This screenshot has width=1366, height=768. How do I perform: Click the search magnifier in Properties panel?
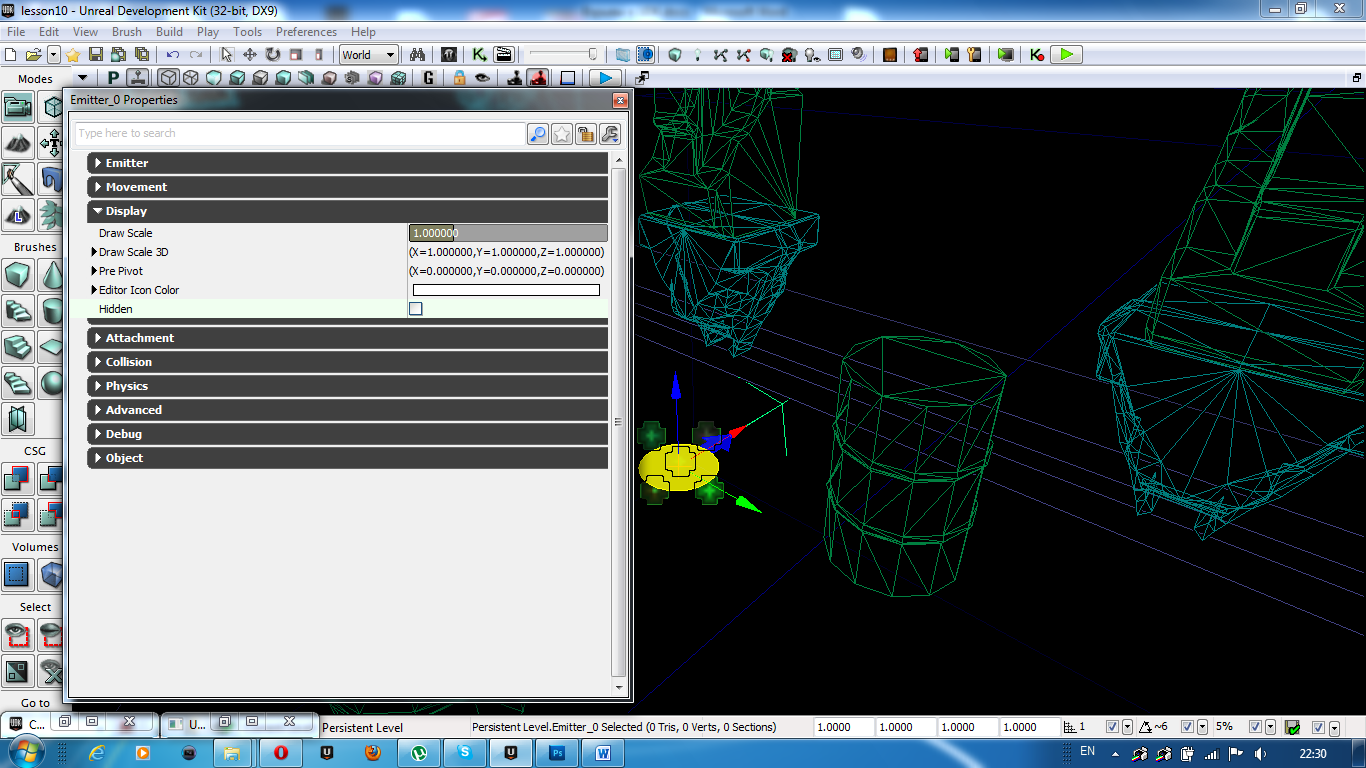[x=538, y=134]
